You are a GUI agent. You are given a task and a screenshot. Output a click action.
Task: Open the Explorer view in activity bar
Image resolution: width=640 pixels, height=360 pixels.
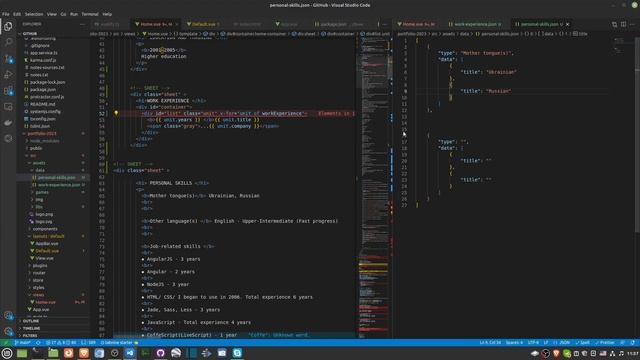8,26
